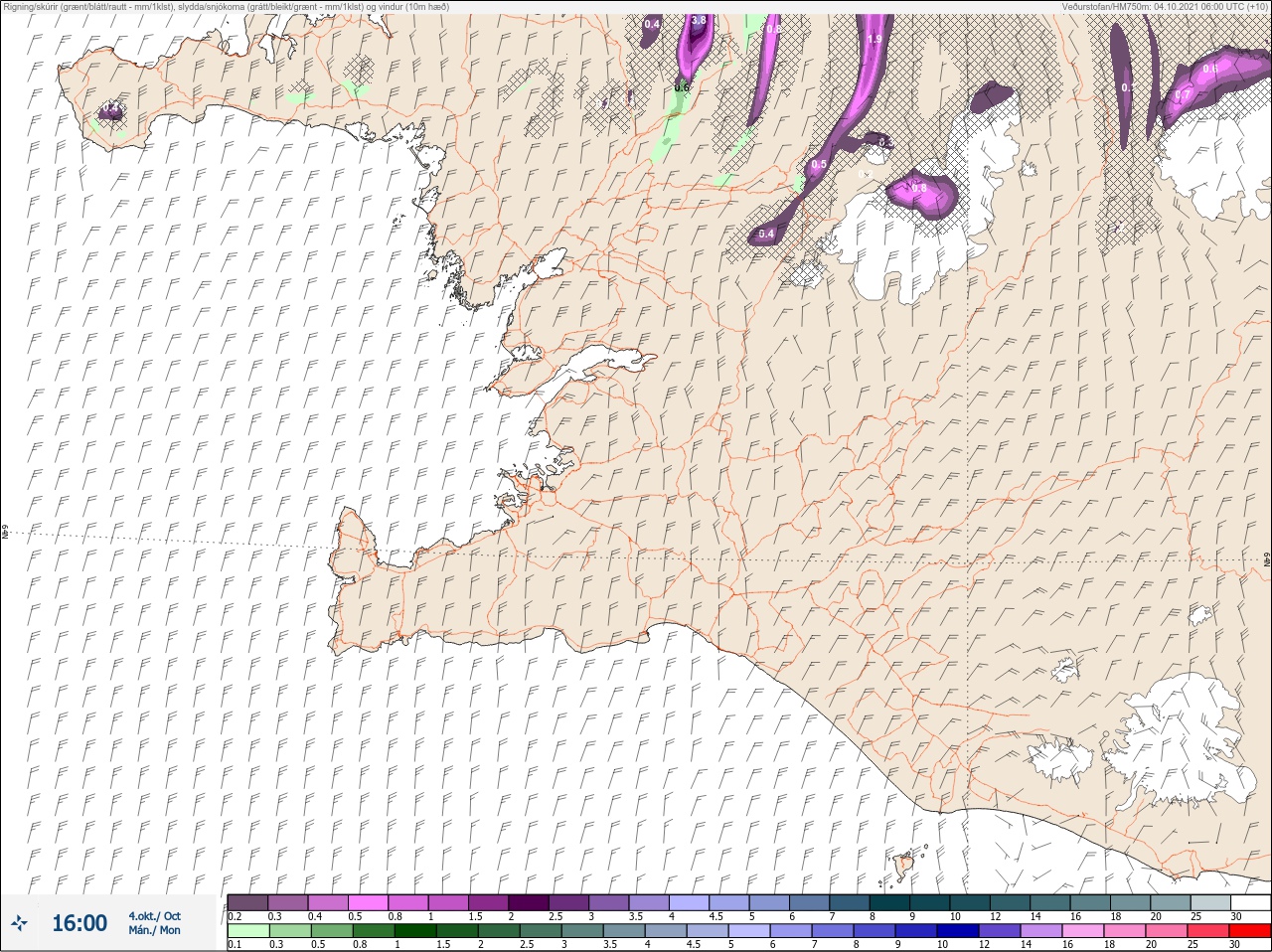The height and width of the screenshot is (952, 1272).
Task: Select the white swatch after 30, upper scale
Action: tap(1250, 902)
